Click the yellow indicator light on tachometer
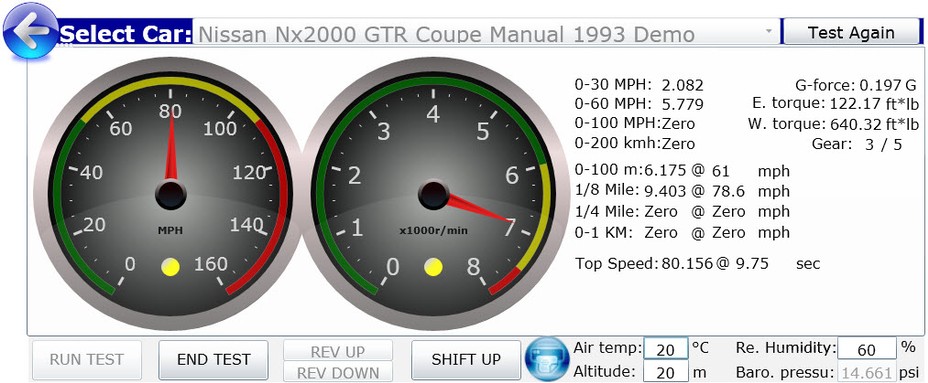 (x=433, y=267)
